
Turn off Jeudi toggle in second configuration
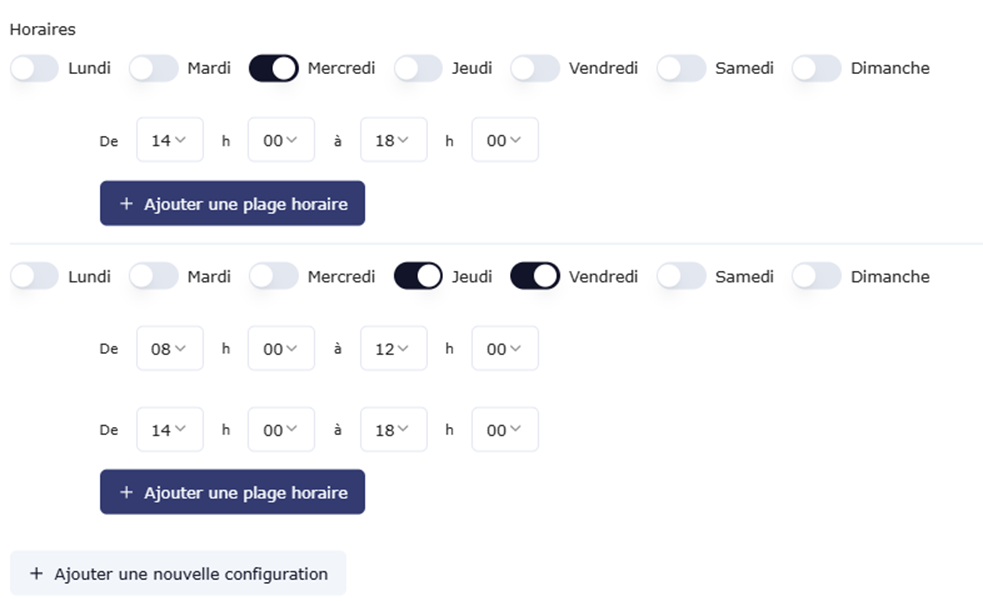tap(418, 276)
